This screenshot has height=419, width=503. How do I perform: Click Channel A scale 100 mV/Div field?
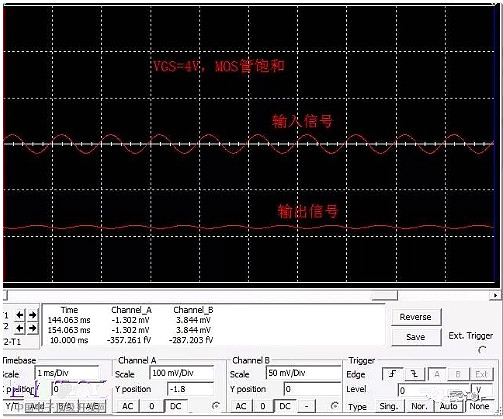pyautogui.click(x=181, y=373)
